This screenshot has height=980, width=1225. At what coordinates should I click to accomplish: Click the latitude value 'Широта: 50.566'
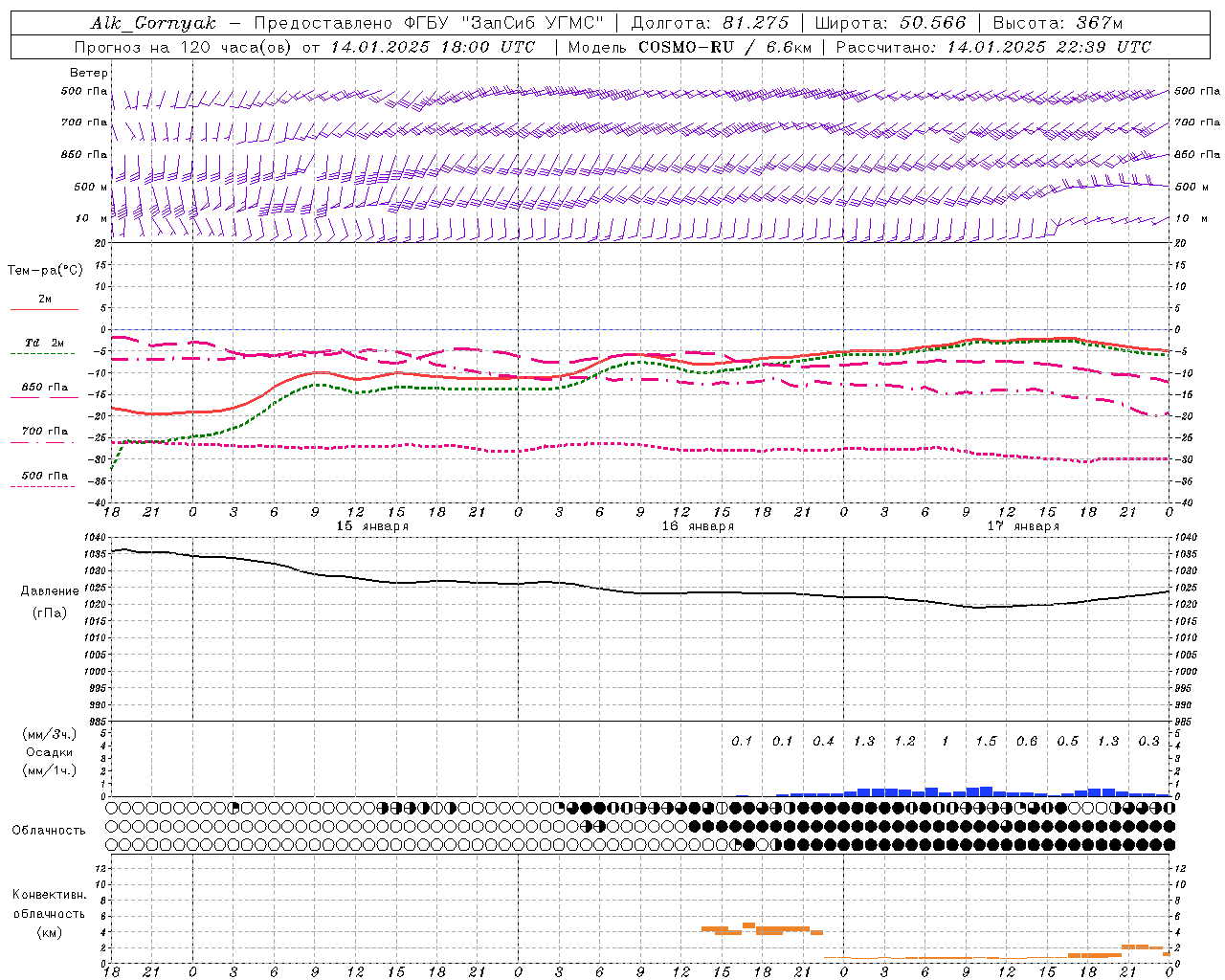[x=890, y=23]
